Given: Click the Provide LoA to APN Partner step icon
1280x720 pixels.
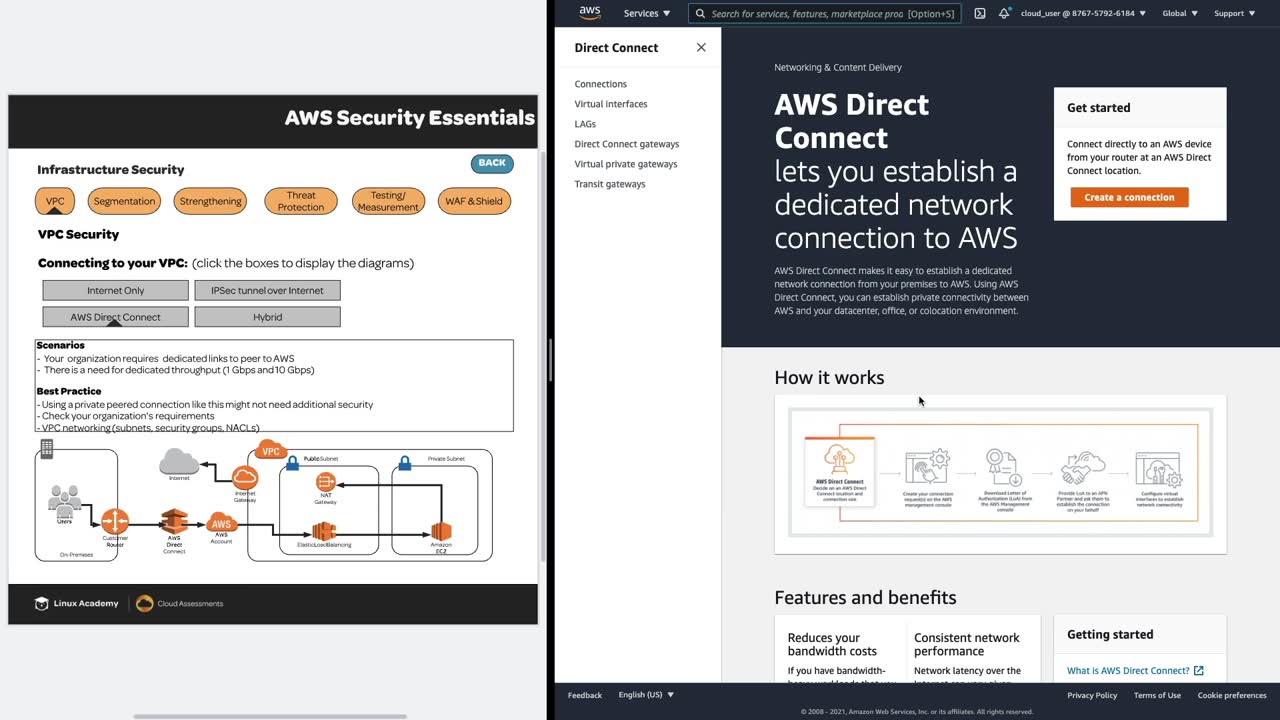Looking at the screenshot, I should coord(1083,468).
